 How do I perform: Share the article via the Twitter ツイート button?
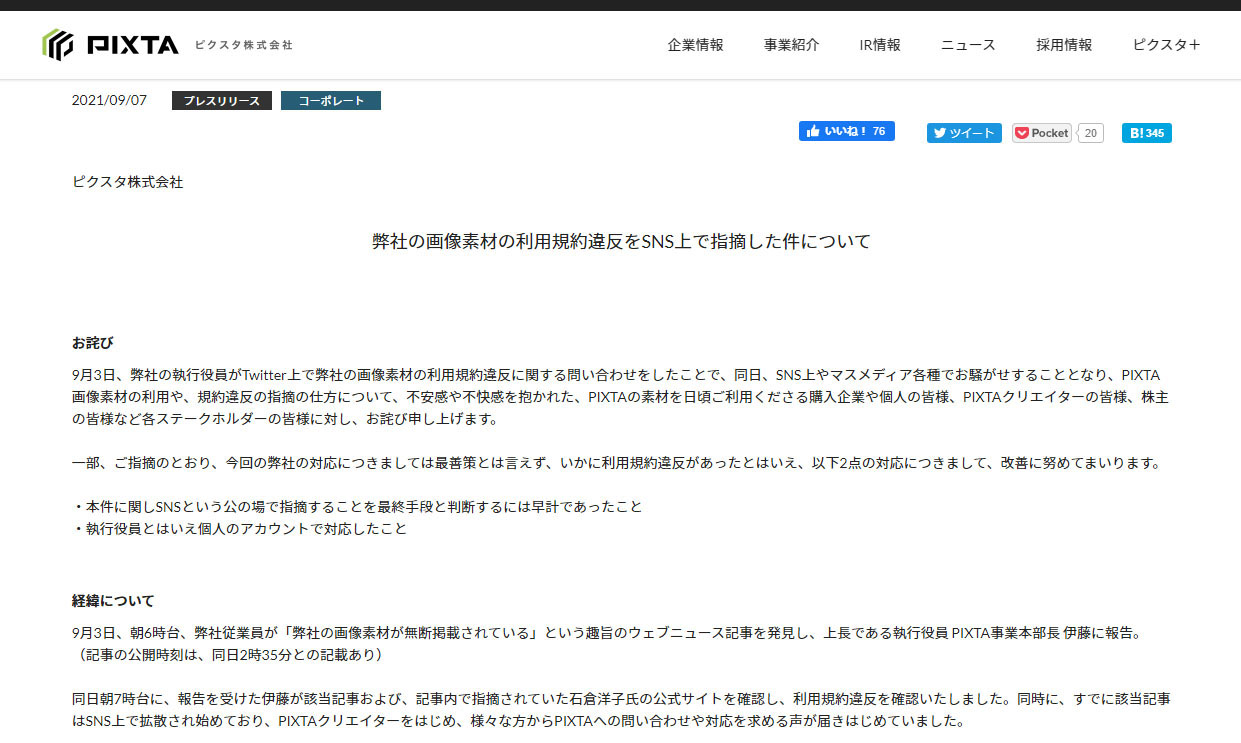(x=963, y=133)
